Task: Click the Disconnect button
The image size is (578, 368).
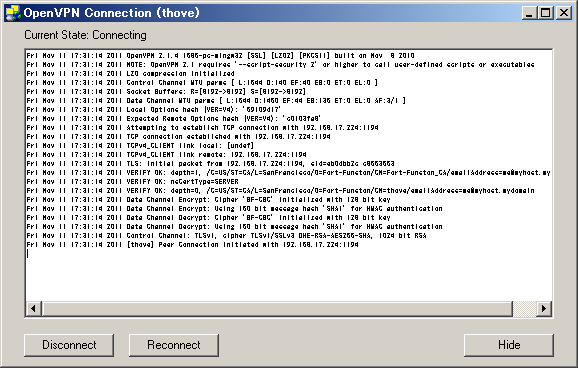Action: tap(69, 345)
